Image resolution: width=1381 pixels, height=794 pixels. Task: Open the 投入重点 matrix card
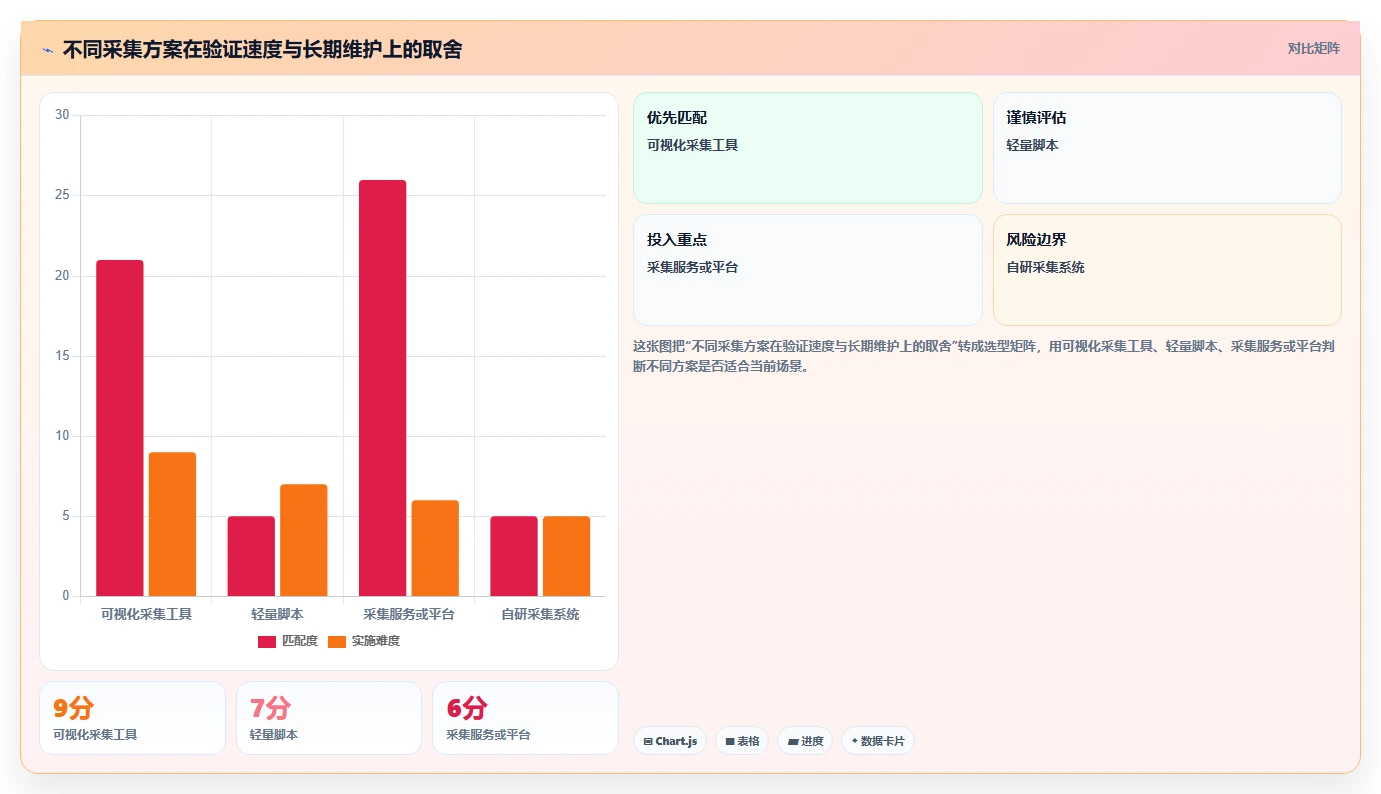click(x=808, y=270)
